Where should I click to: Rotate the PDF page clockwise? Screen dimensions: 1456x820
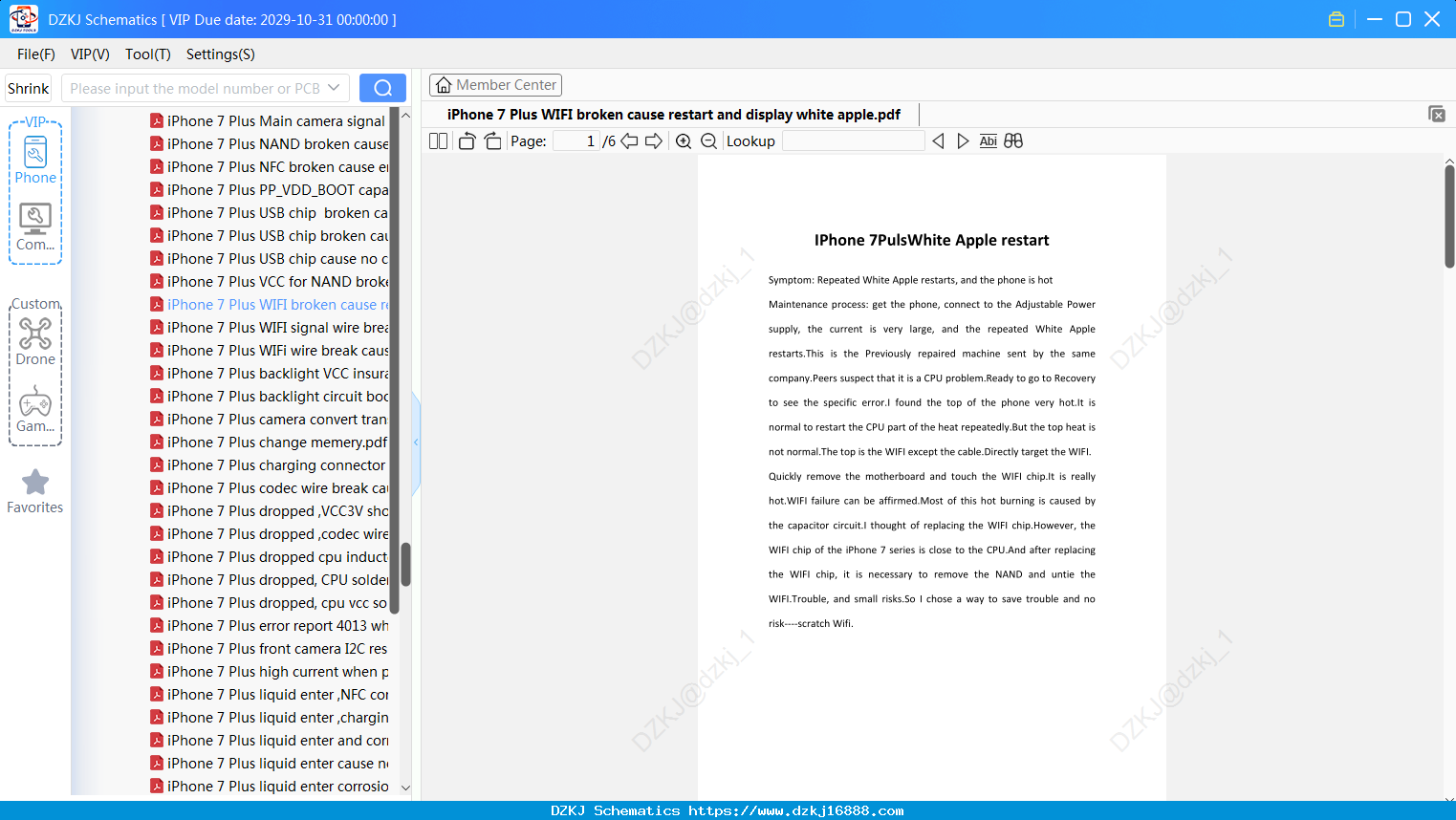coord(492,141)
